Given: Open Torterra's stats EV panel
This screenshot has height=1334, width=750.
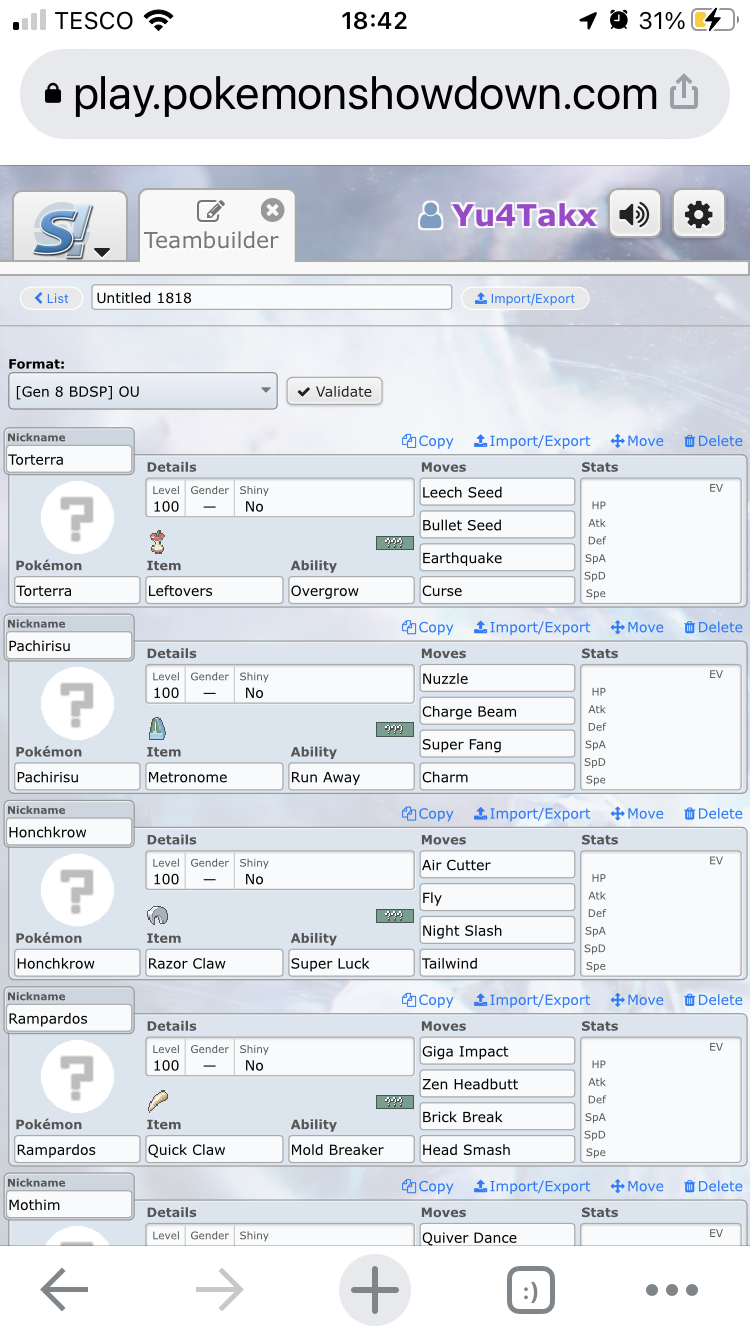Looking at the screenshot, I should 661,540.
